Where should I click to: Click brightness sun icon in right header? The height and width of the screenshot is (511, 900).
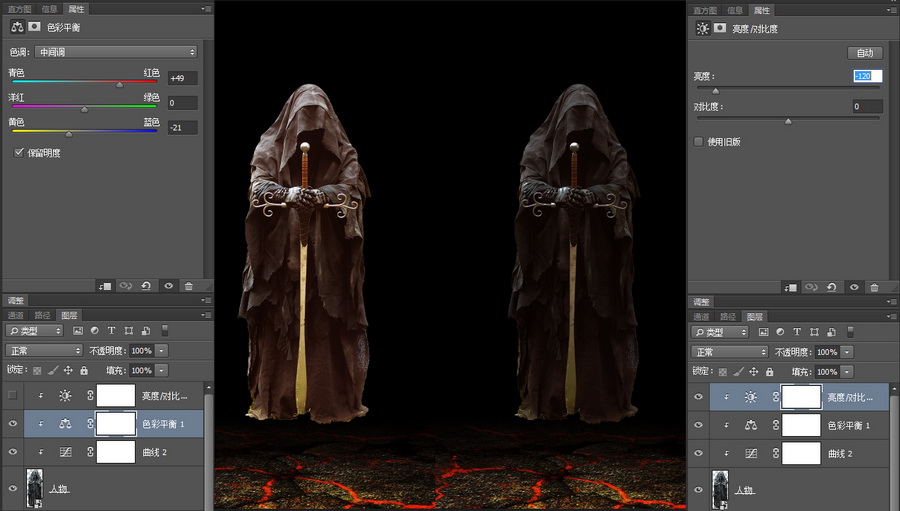703,28
